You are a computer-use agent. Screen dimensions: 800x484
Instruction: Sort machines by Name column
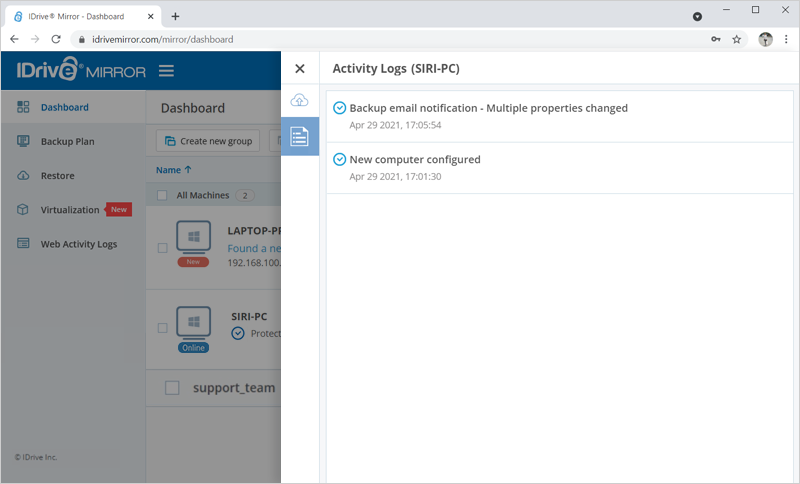173,170
